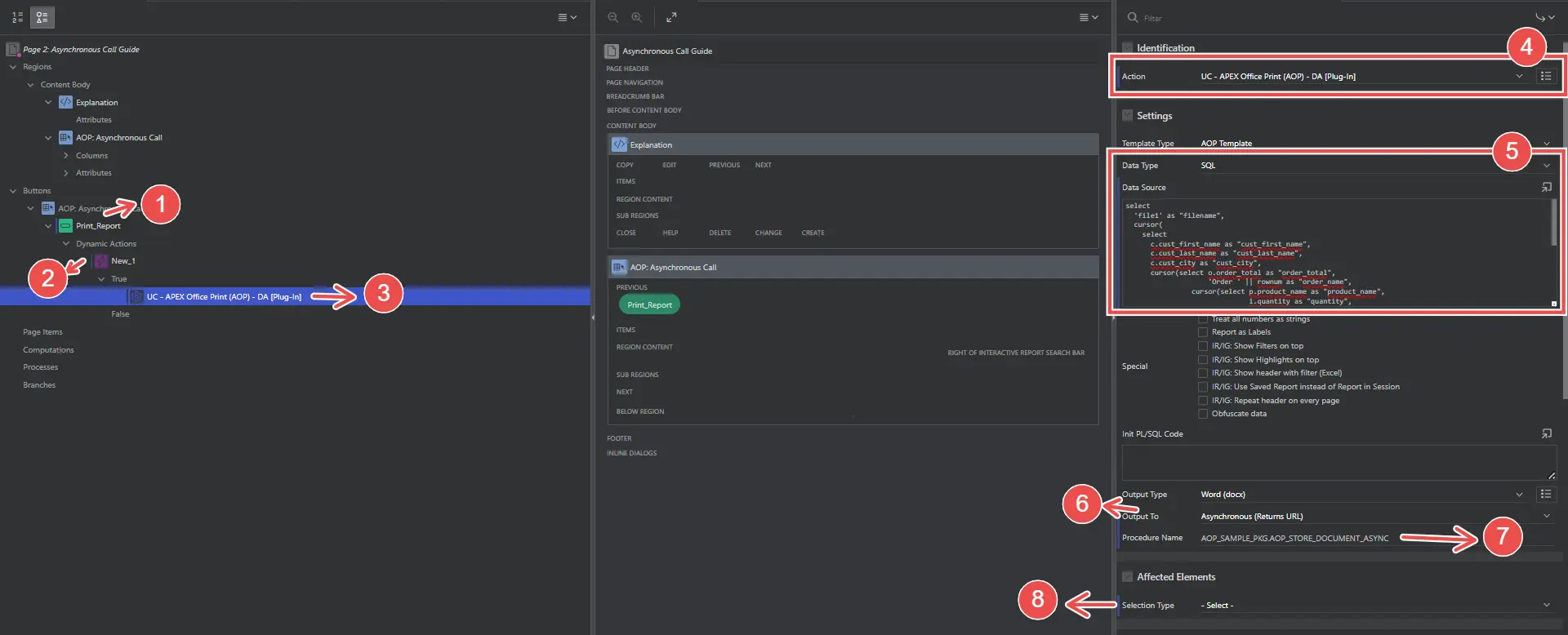Viewport: 1568px width, 635px height.
Task: Select AOP: Asynchronous Call region icon in layout
Action: (619, 267)
